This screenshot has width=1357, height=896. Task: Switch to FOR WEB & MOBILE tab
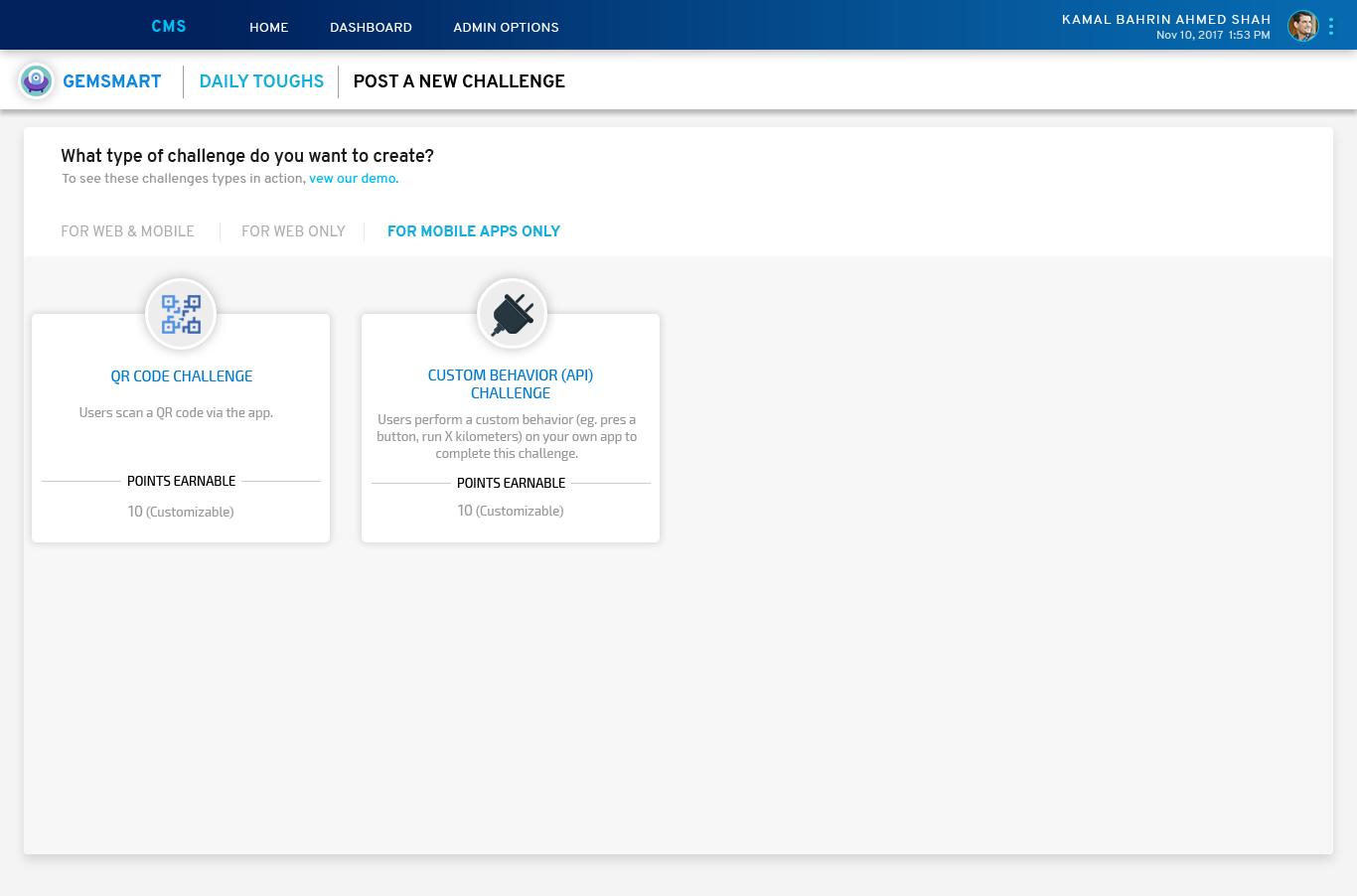(127, 231)
